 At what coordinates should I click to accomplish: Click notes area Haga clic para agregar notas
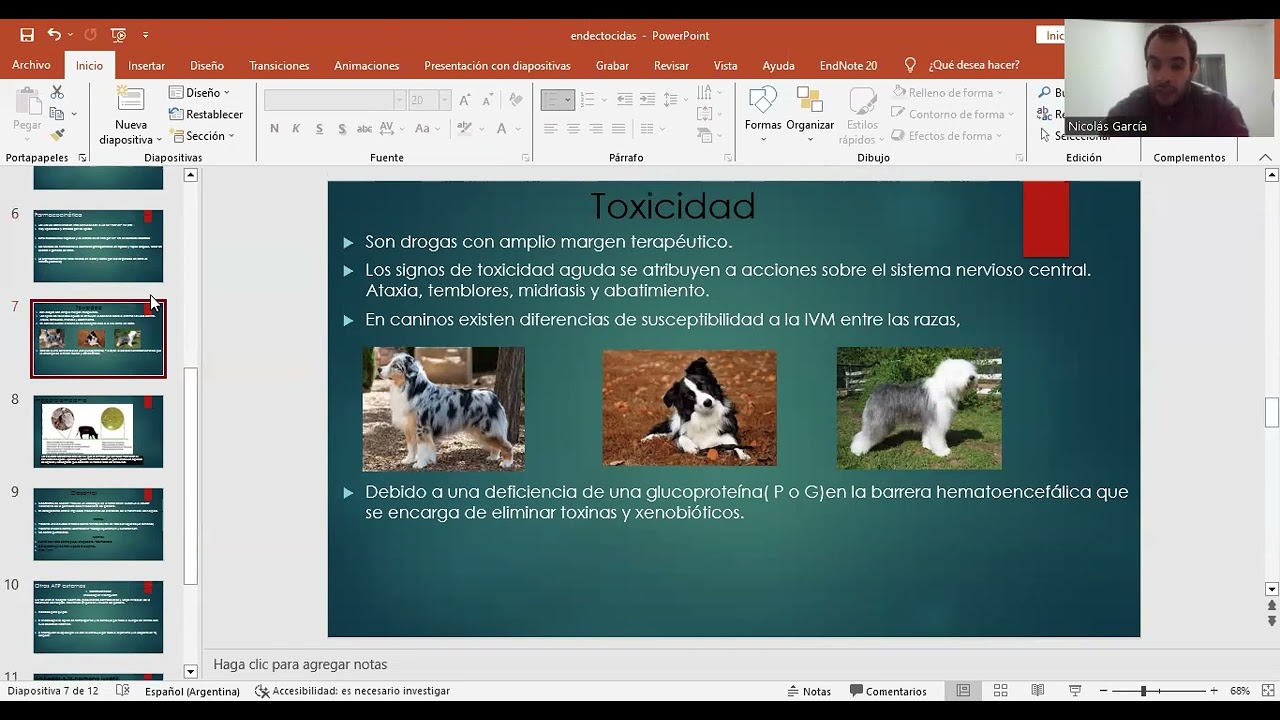point(300,664)
